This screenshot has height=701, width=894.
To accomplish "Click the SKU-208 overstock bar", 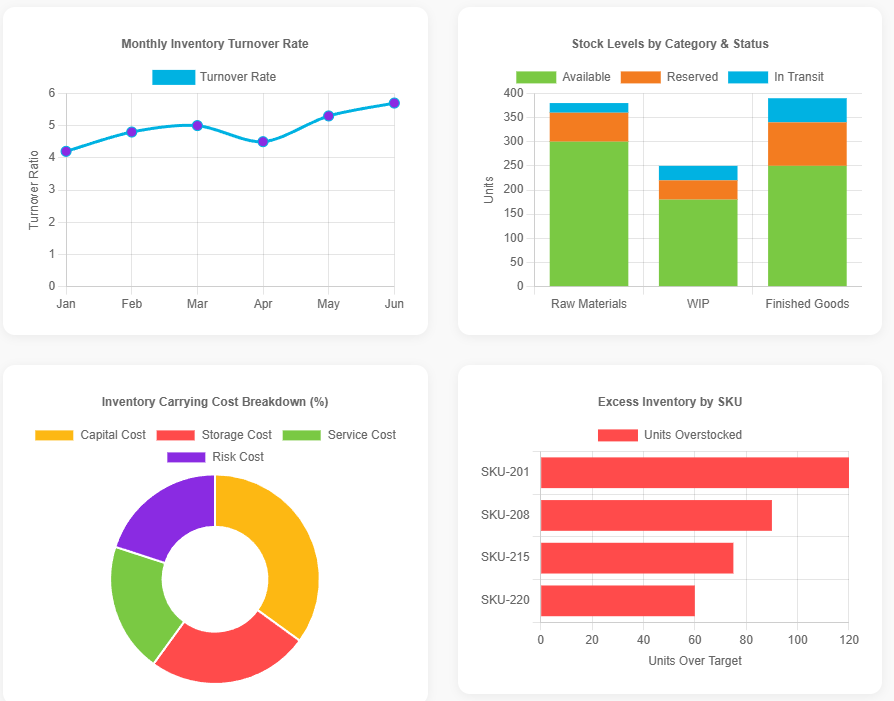I will pos(656,515).
